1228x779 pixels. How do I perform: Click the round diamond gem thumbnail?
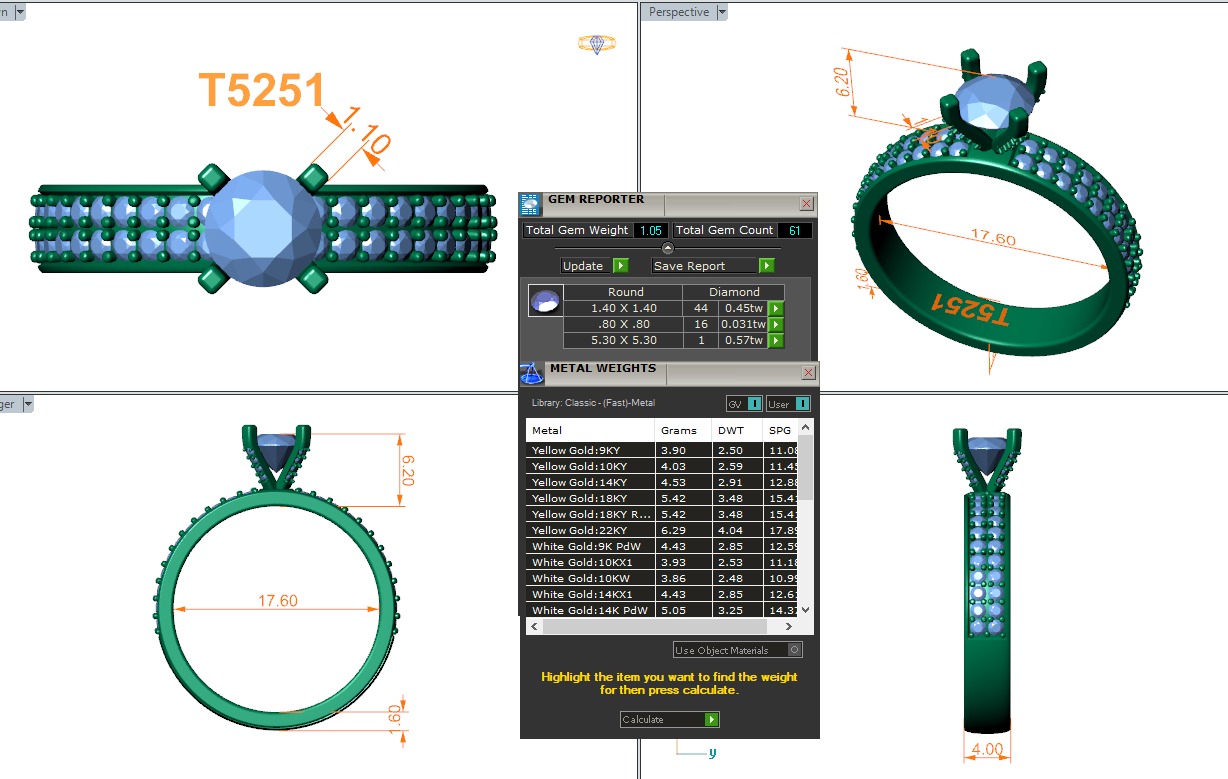545,301
